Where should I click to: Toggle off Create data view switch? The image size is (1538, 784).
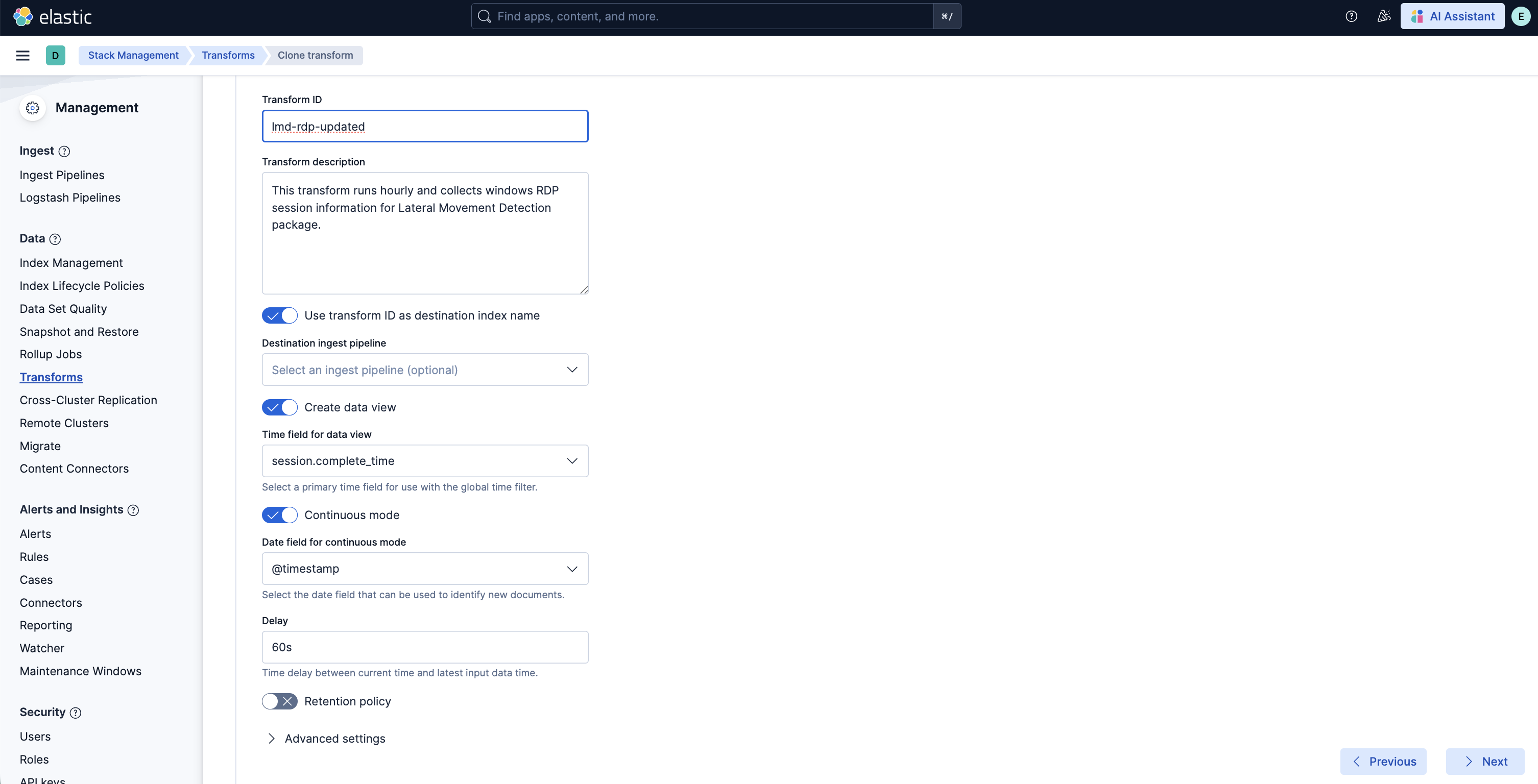(279, 407)
